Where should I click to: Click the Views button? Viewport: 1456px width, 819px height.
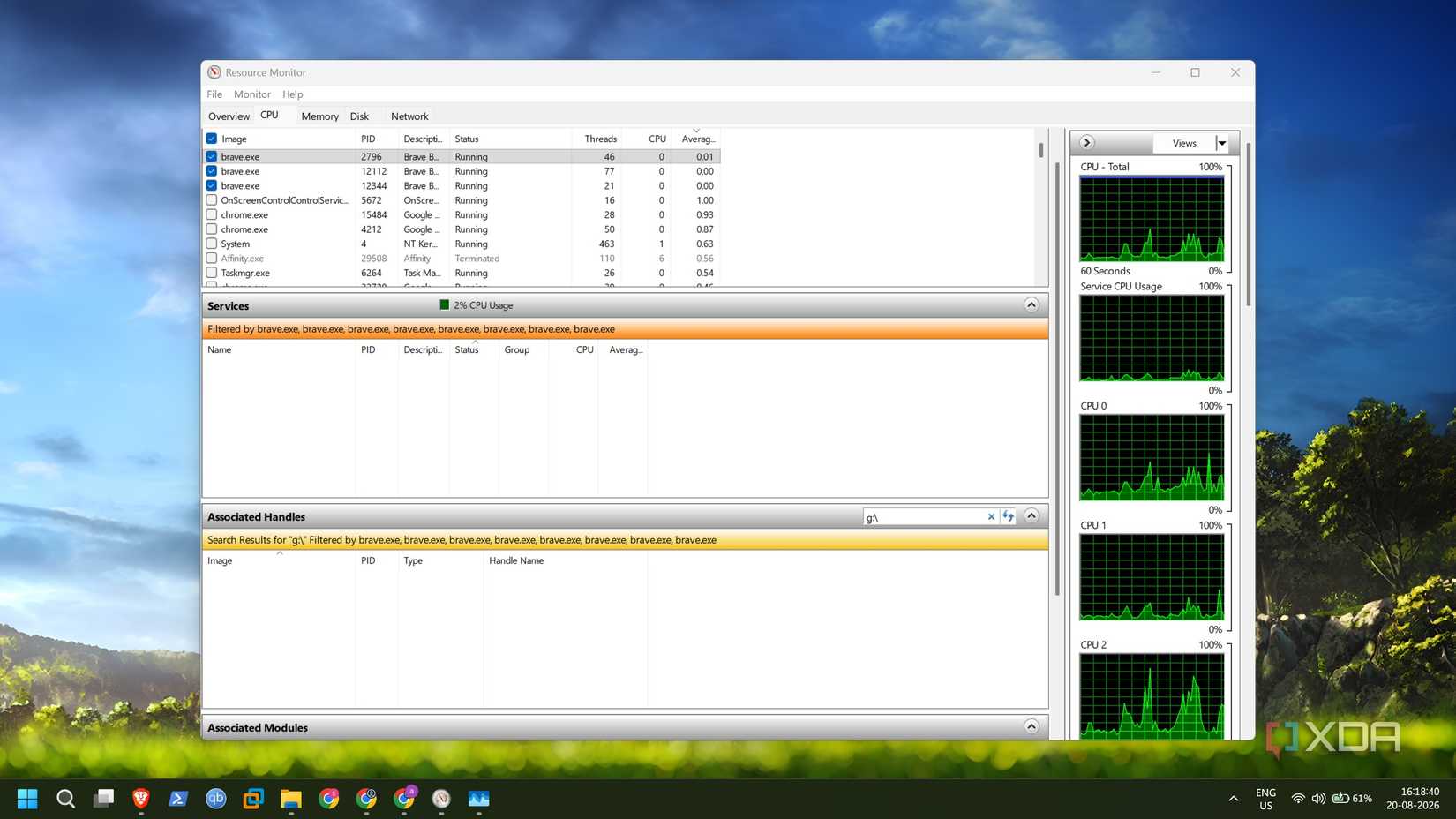point(1184,143)
